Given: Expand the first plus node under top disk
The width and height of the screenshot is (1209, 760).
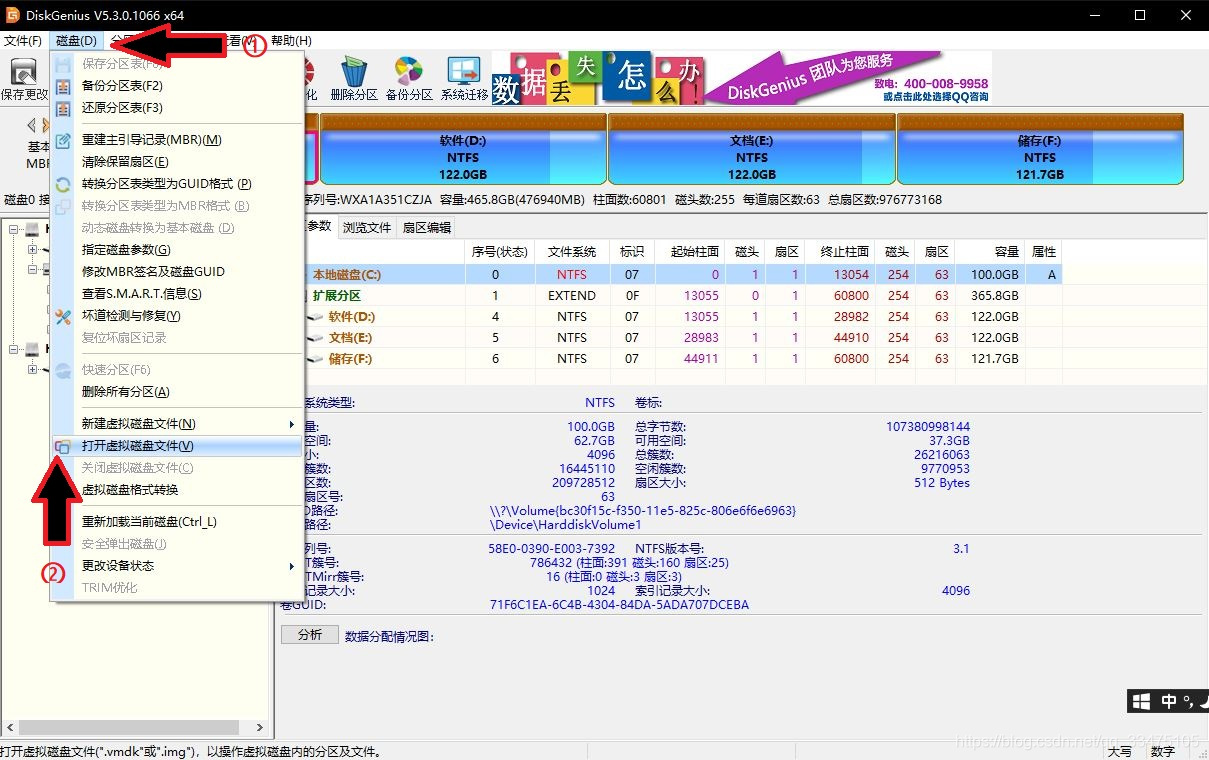Looking at the screenshot, I should click(33, 250).
